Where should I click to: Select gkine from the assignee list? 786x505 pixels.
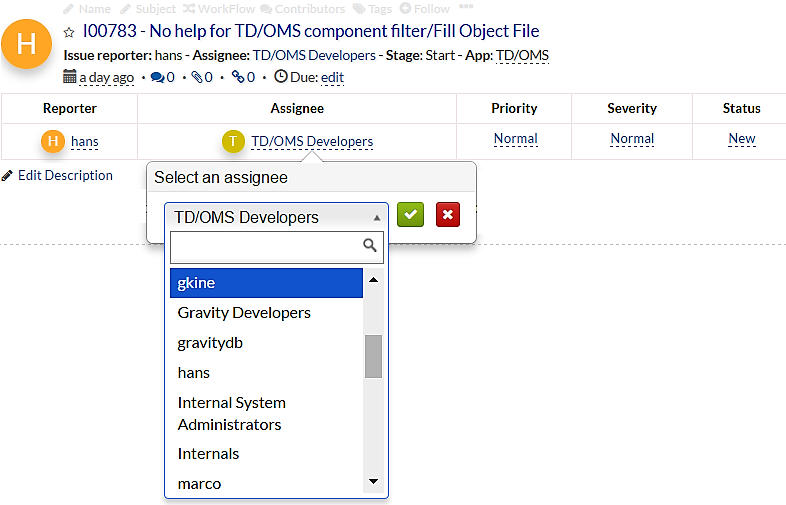(265, 283)
